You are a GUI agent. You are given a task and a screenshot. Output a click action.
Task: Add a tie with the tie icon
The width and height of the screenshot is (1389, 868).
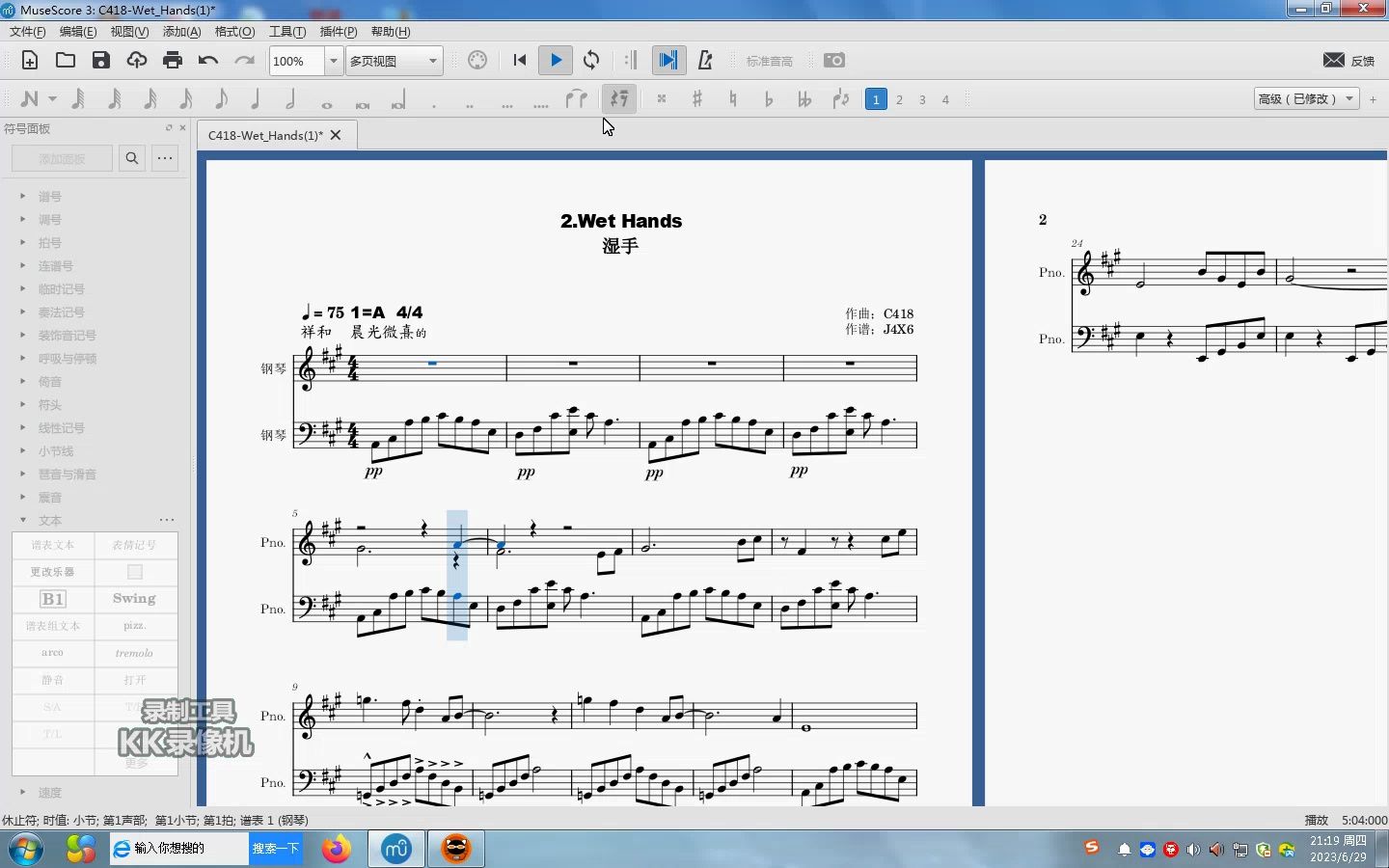click(576, 98)
